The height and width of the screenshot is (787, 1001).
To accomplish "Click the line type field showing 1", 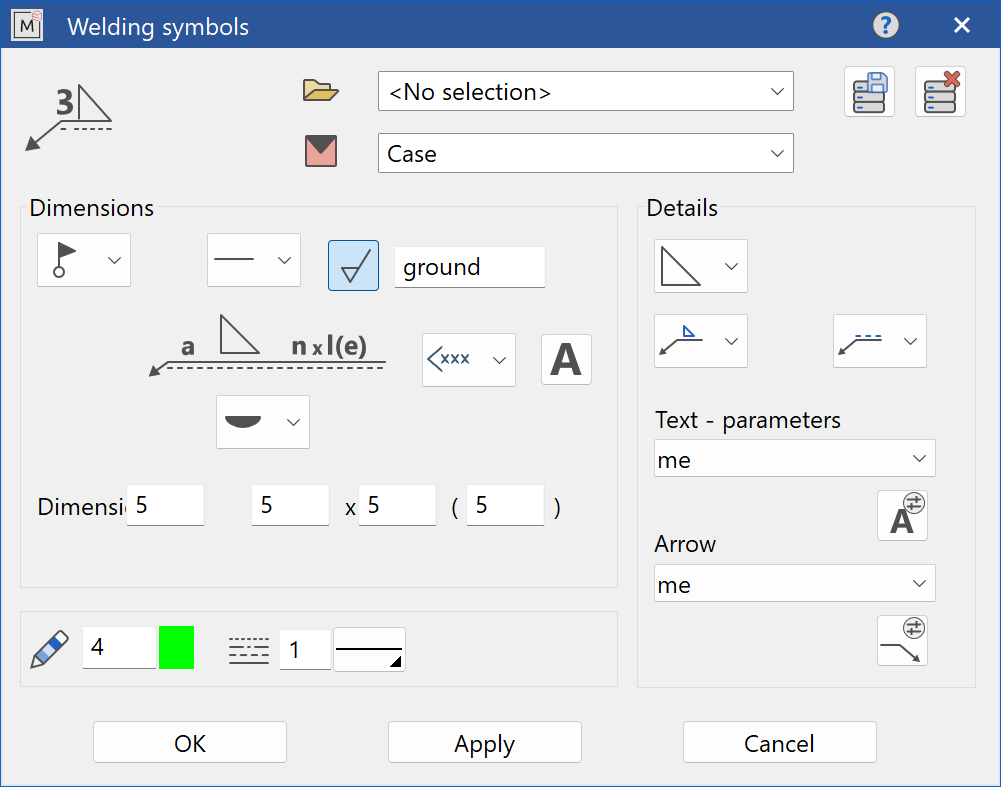I will (x=305, y=650).
